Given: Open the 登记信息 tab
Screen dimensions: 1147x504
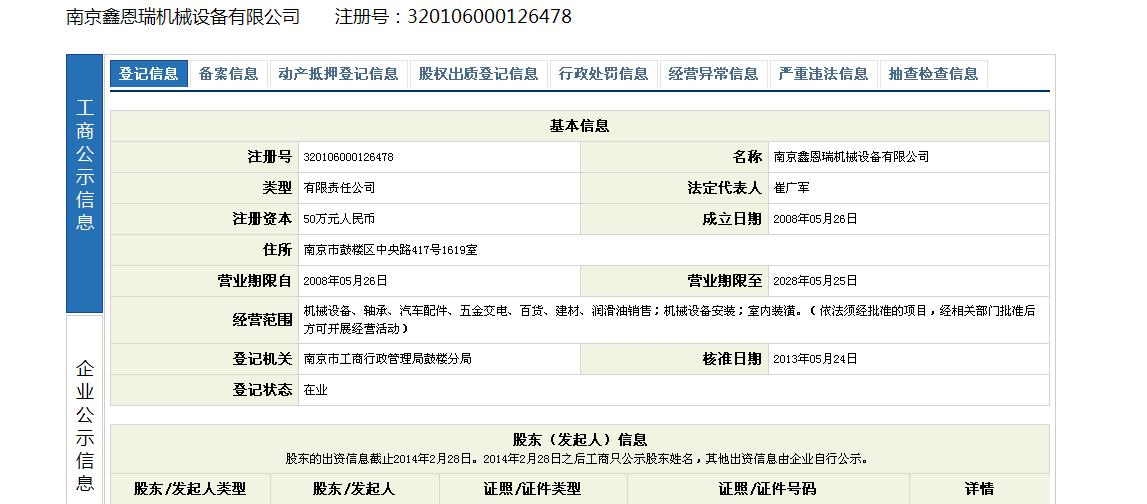Looking at the screenshot, I should click(148, 74).
